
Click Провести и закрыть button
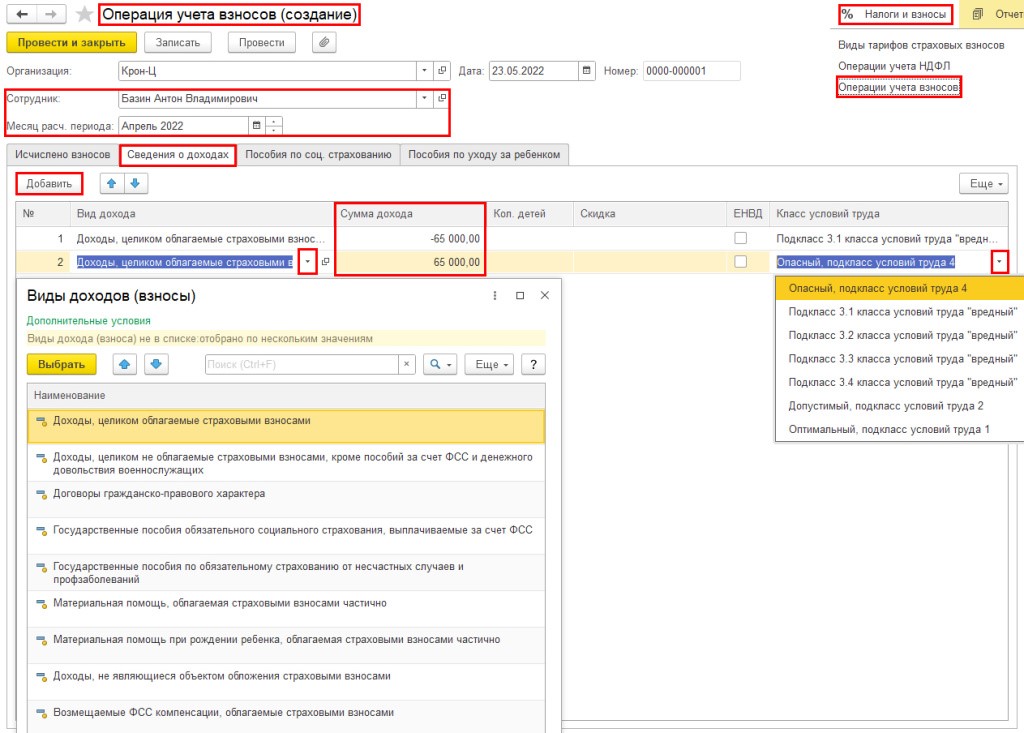[71, 42]
